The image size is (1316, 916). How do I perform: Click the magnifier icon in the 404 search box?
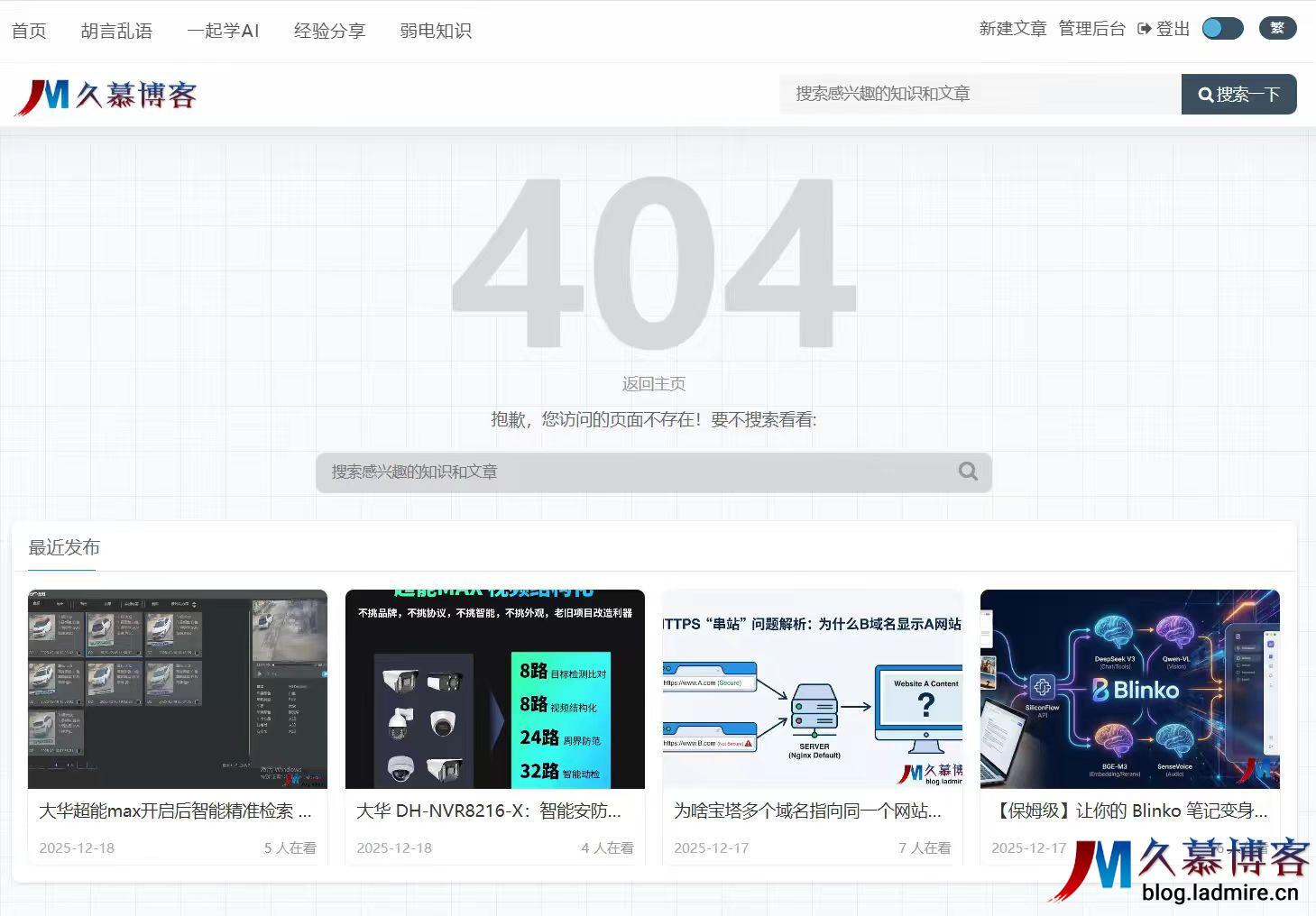tap(967, 471)
